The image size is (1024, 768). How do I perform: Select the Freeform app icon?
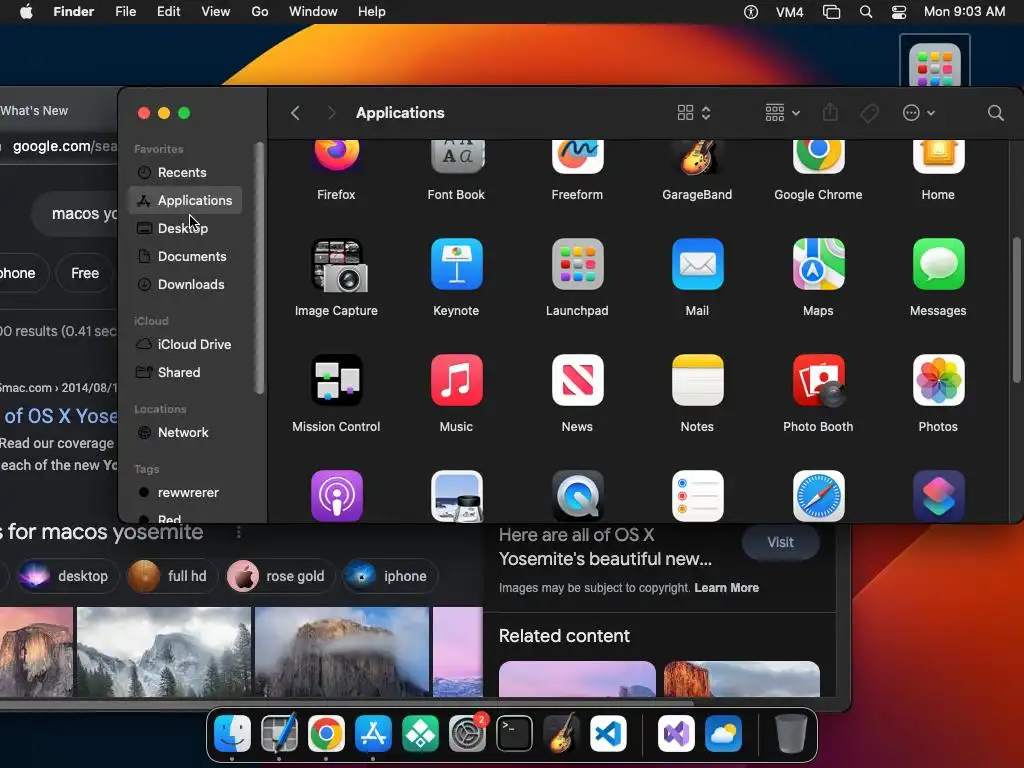pyautogui.click(x=577, y=156)
